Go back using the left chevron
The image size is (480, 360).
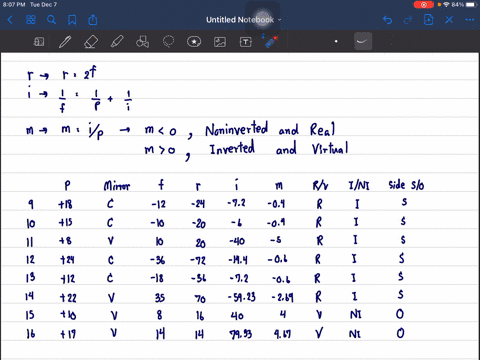[x=10, y=20]
